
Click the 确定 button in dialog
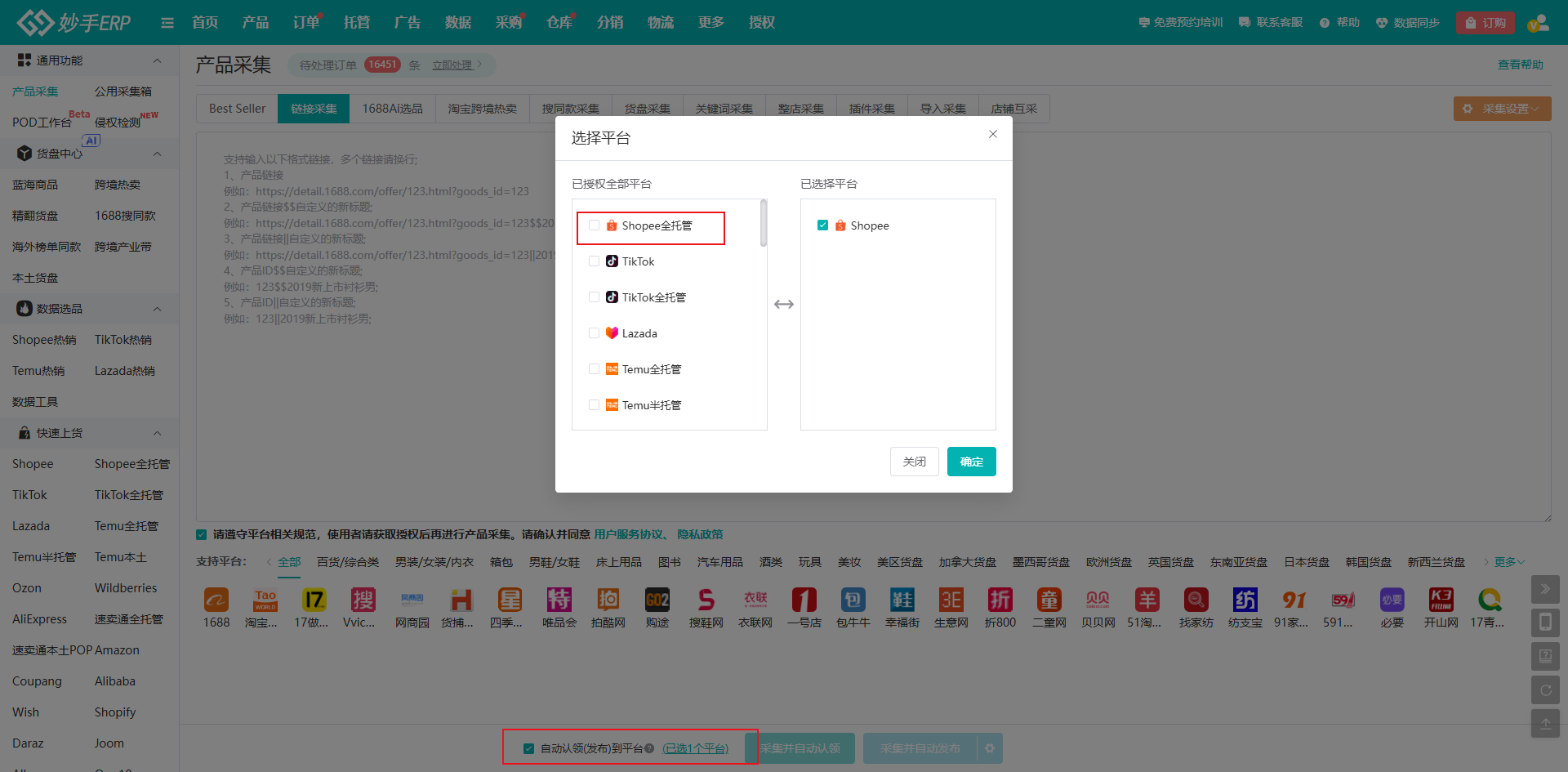coord(971,462)
